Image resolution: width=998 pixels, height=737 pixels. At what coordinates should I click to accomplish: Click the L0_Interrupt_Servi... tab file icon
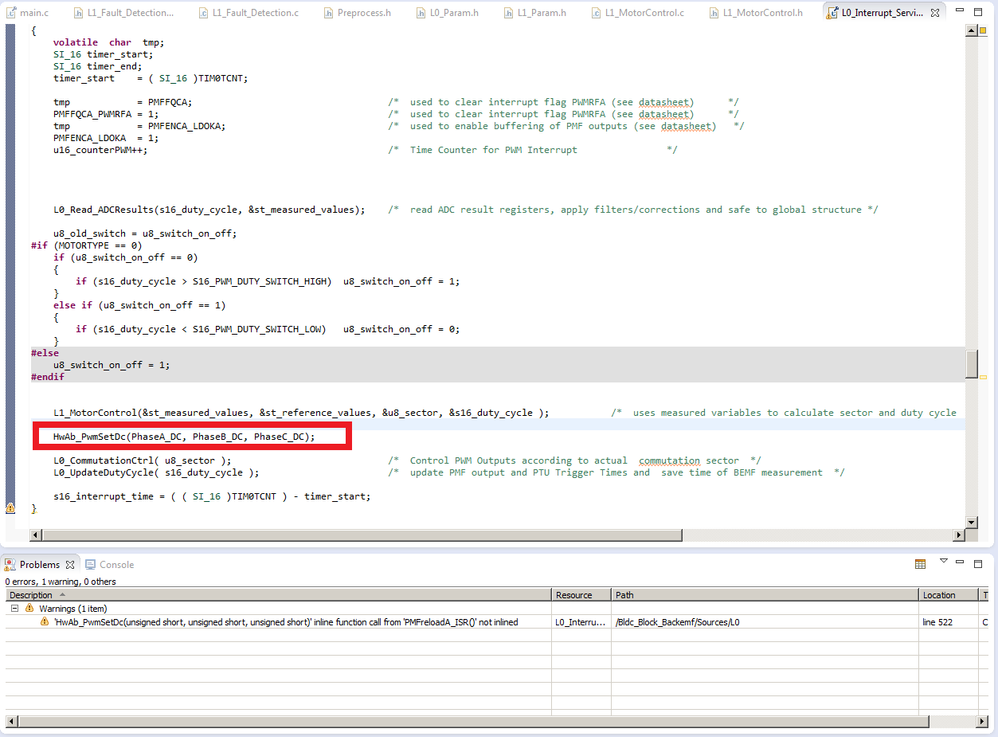[x=832, y=13]
